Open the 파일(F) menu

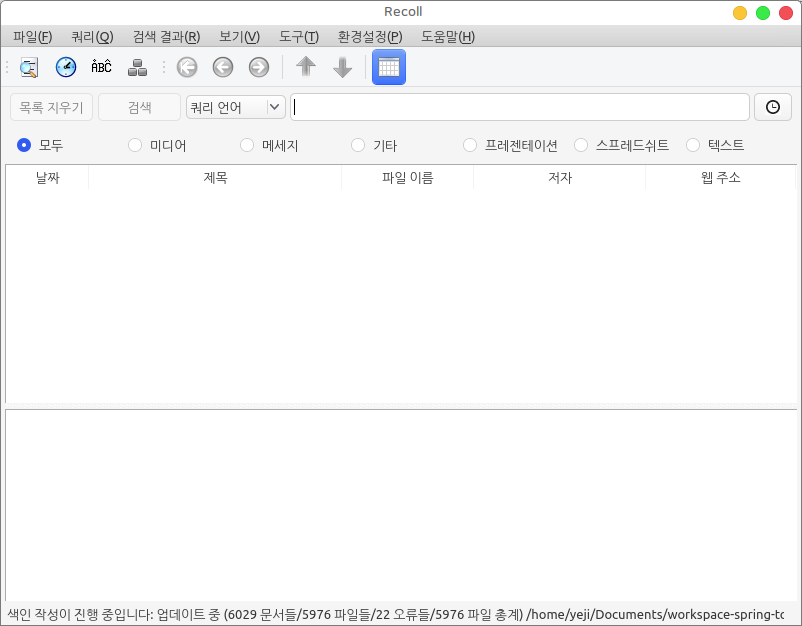(32, 37)
